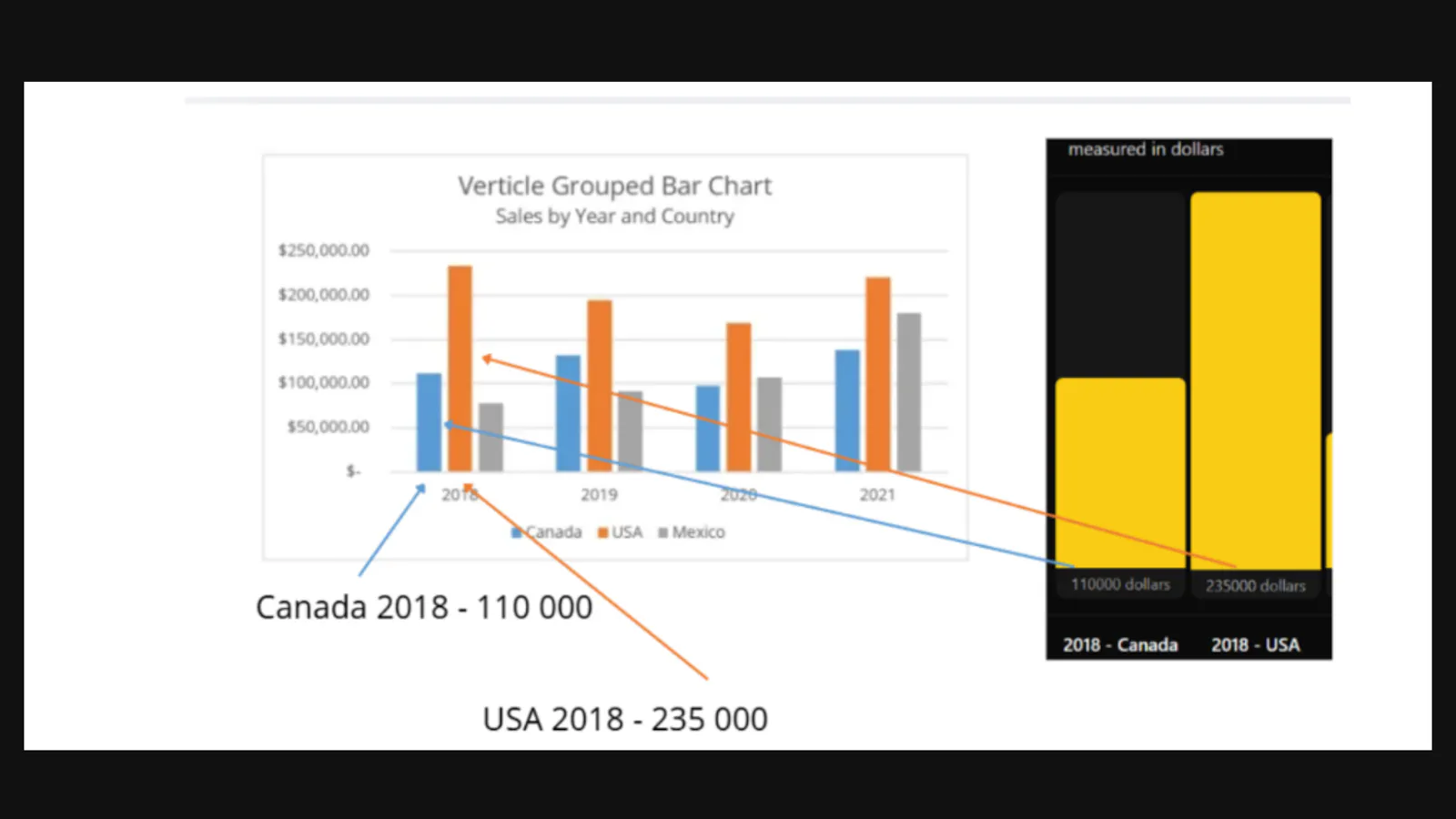Image resolution: width=1456 pixels, height=819 pixels.
Task: Select the yellow 2018 - Canada bar
Action: coord(1120,473)
